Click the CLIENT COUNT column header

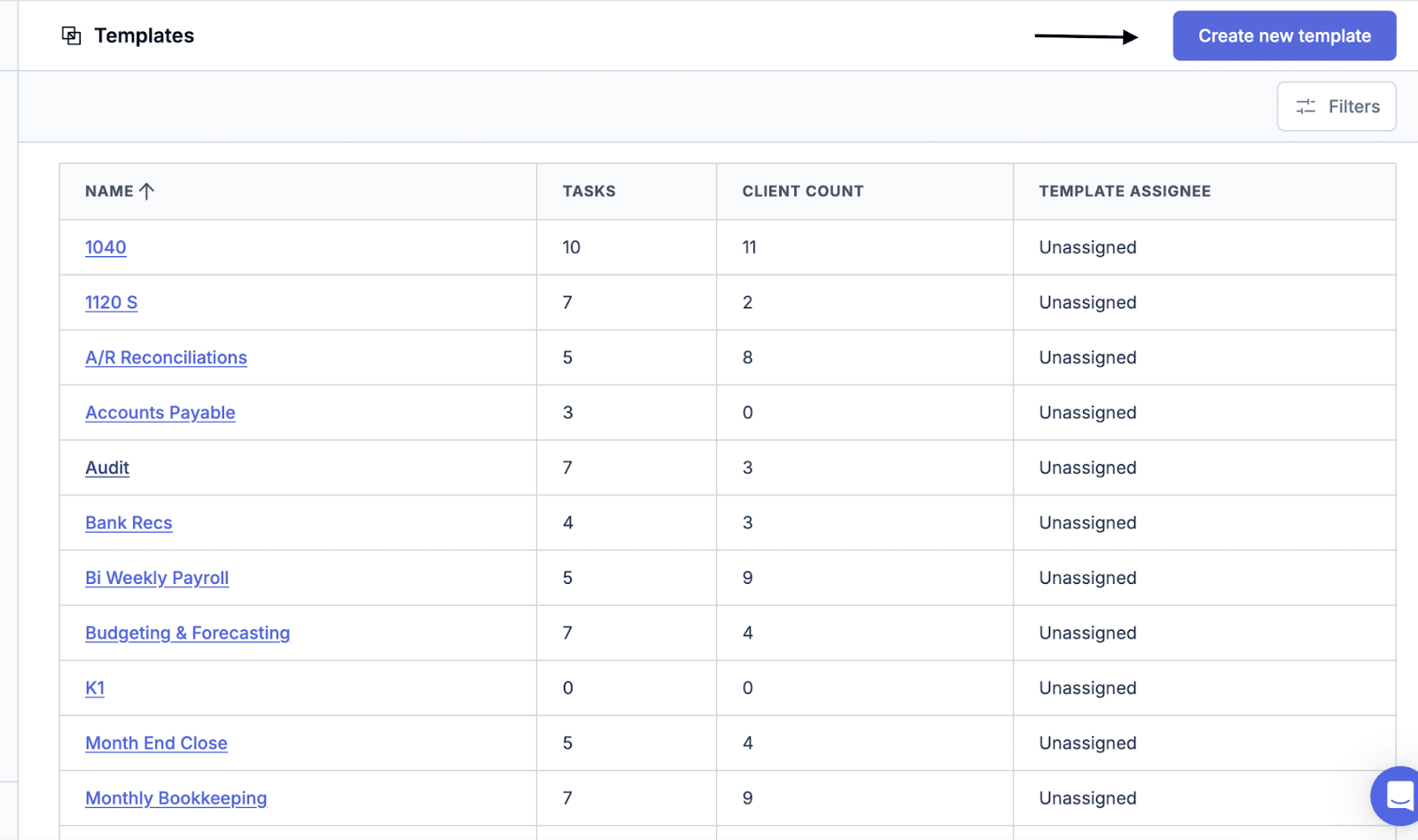(x=802, y=191)
